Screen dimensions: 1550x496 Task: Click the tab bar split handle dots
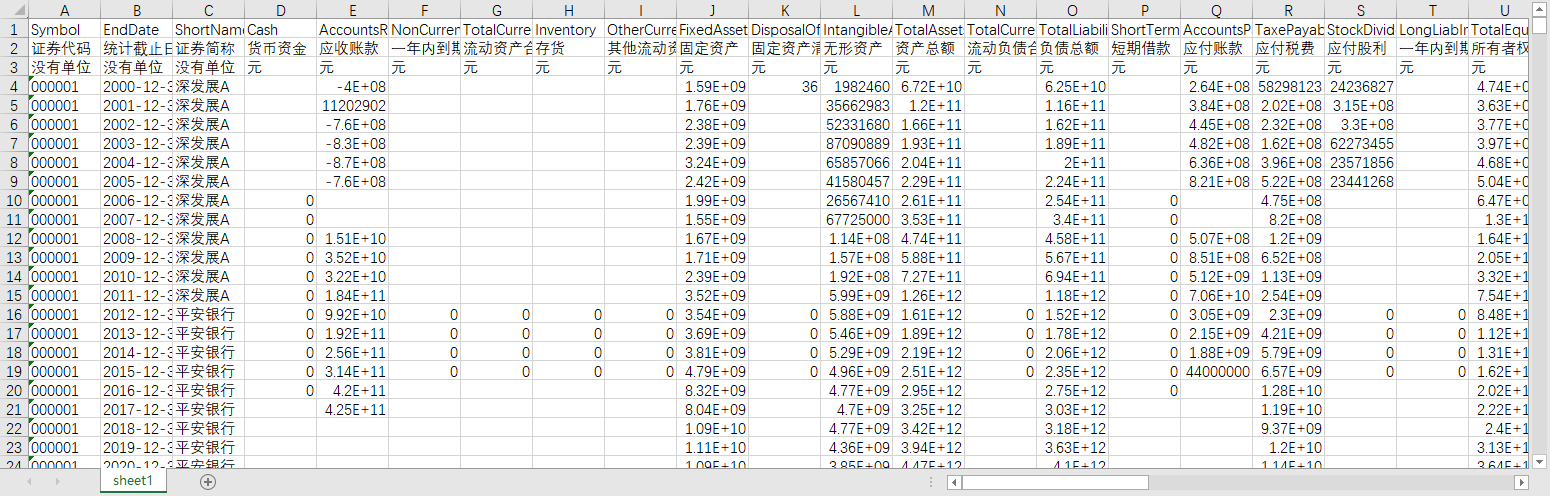pyautogui.click(x=932, y=482)
